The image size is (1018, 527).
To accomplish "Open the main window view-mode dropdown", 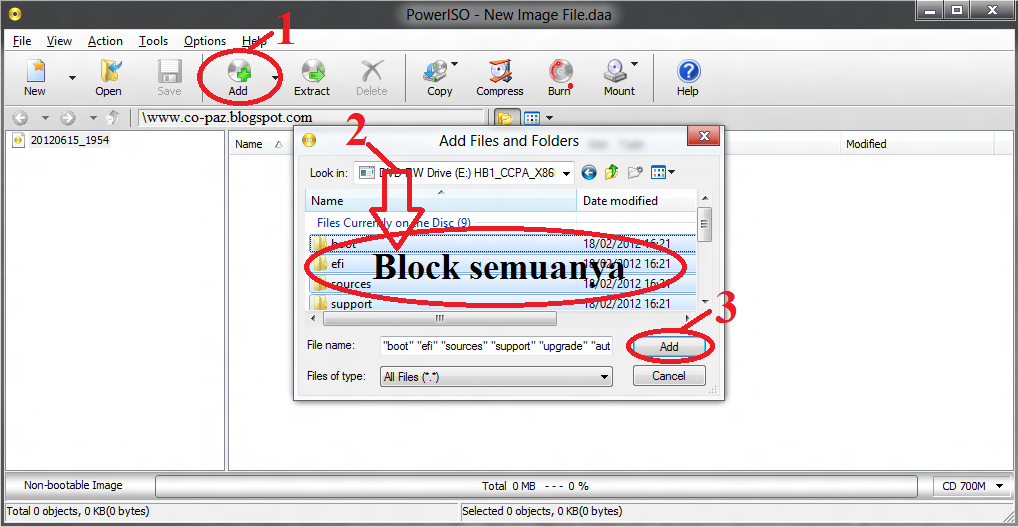I will pos(550,118).
